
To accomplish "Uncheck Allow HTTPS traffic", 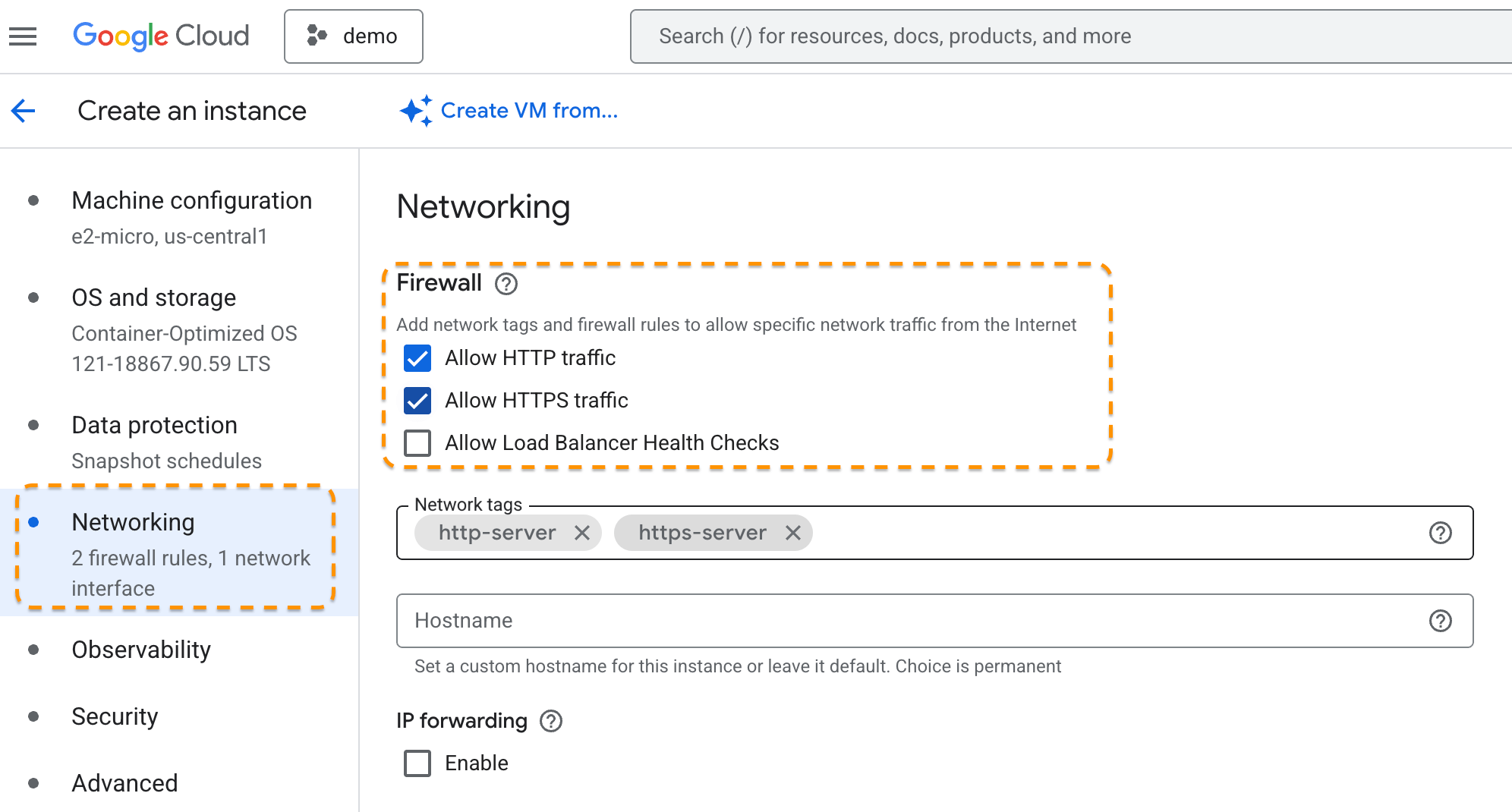I will click(x=417, y=401).
